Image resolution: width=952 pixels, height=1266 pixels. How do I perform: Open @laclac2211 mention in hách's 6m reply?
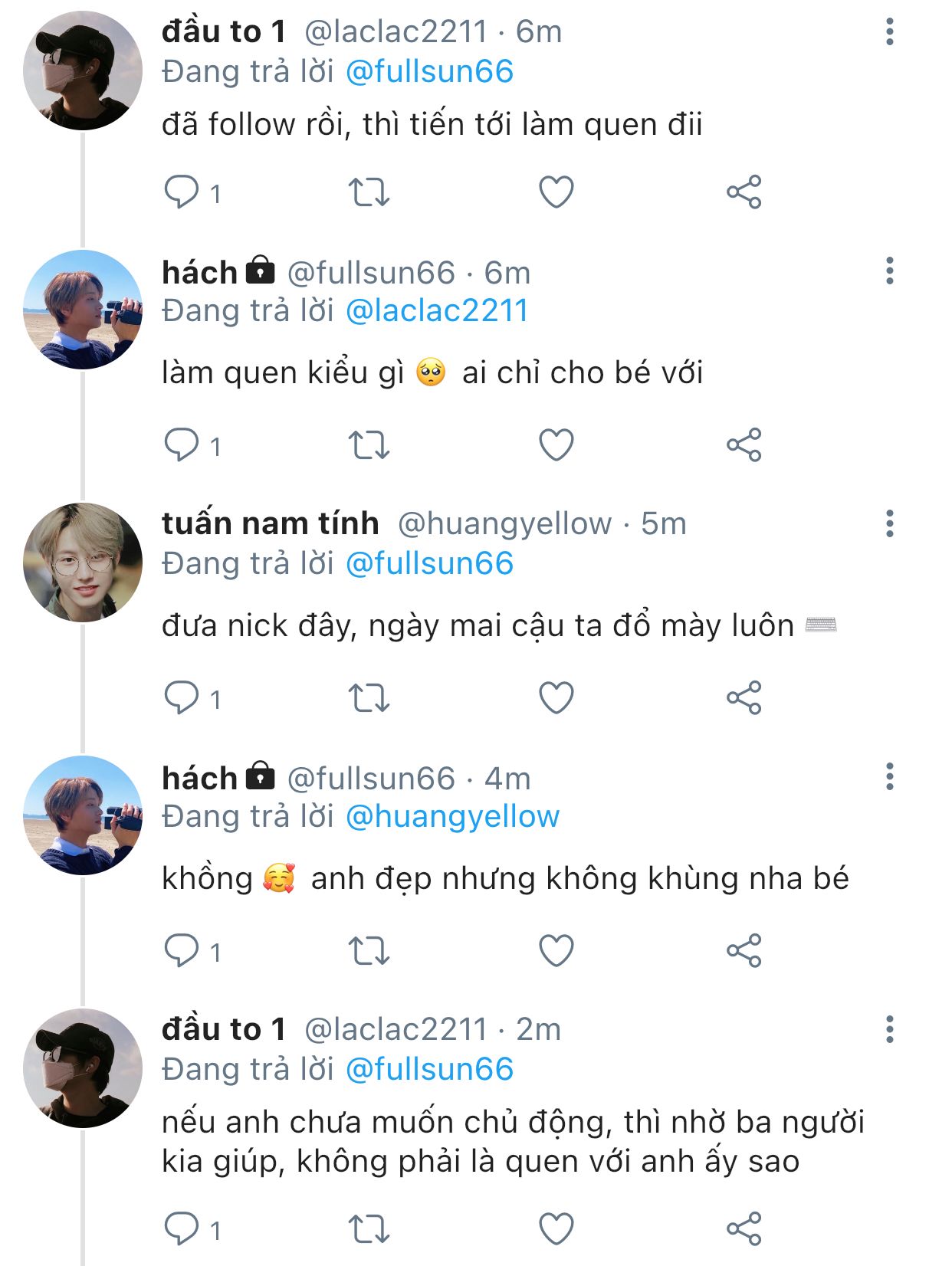[436, 311]
